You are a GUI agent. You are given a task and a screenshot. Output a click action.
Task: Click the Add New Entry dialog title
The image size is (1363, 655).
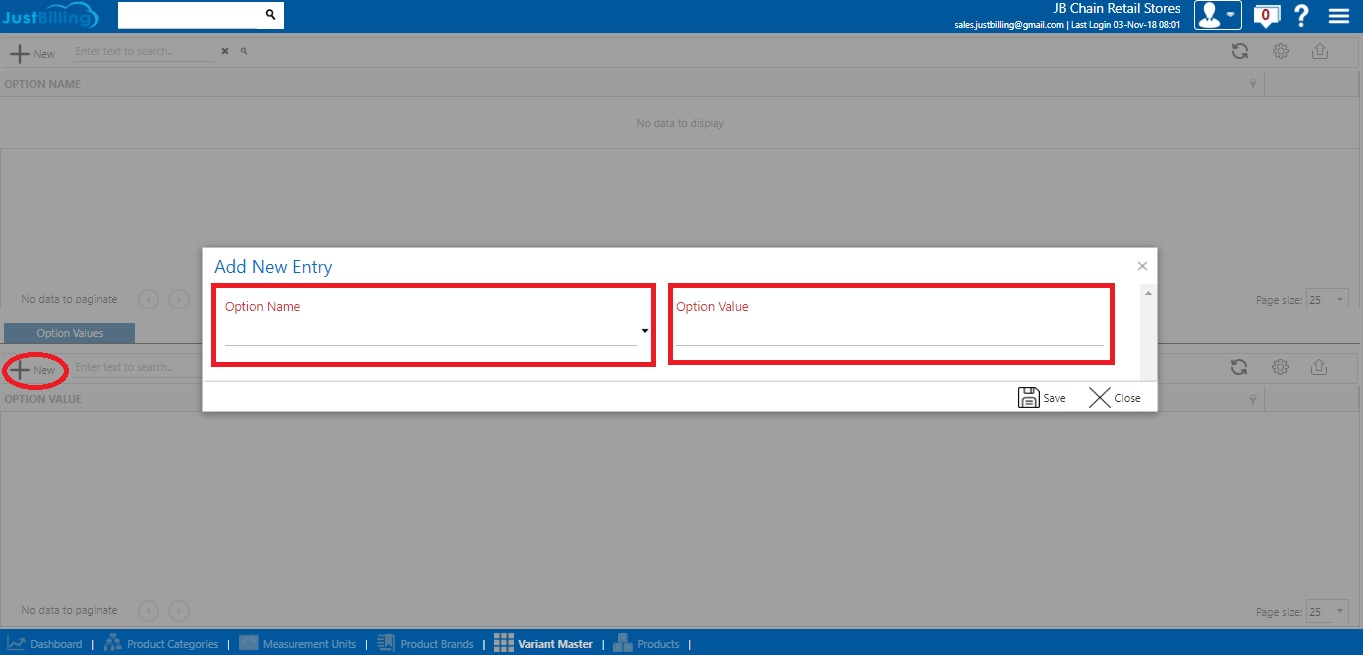pyautogui.click(x=273, y=267)
